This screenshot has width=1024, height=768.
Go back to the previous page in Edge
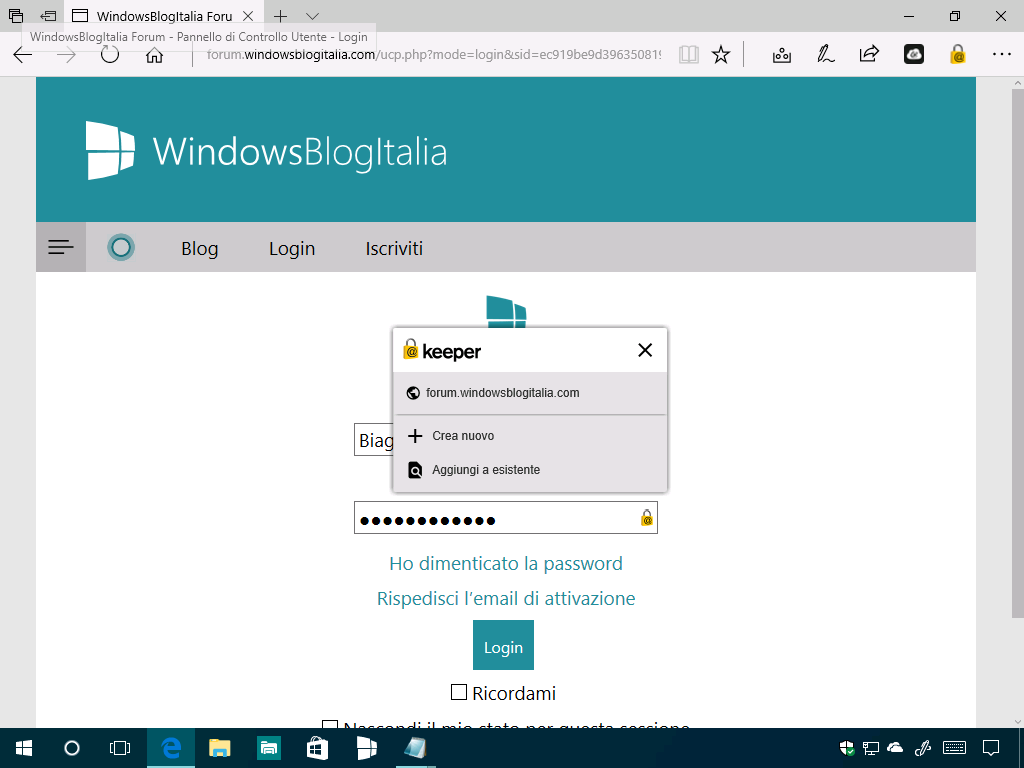[x=23, y=55]
